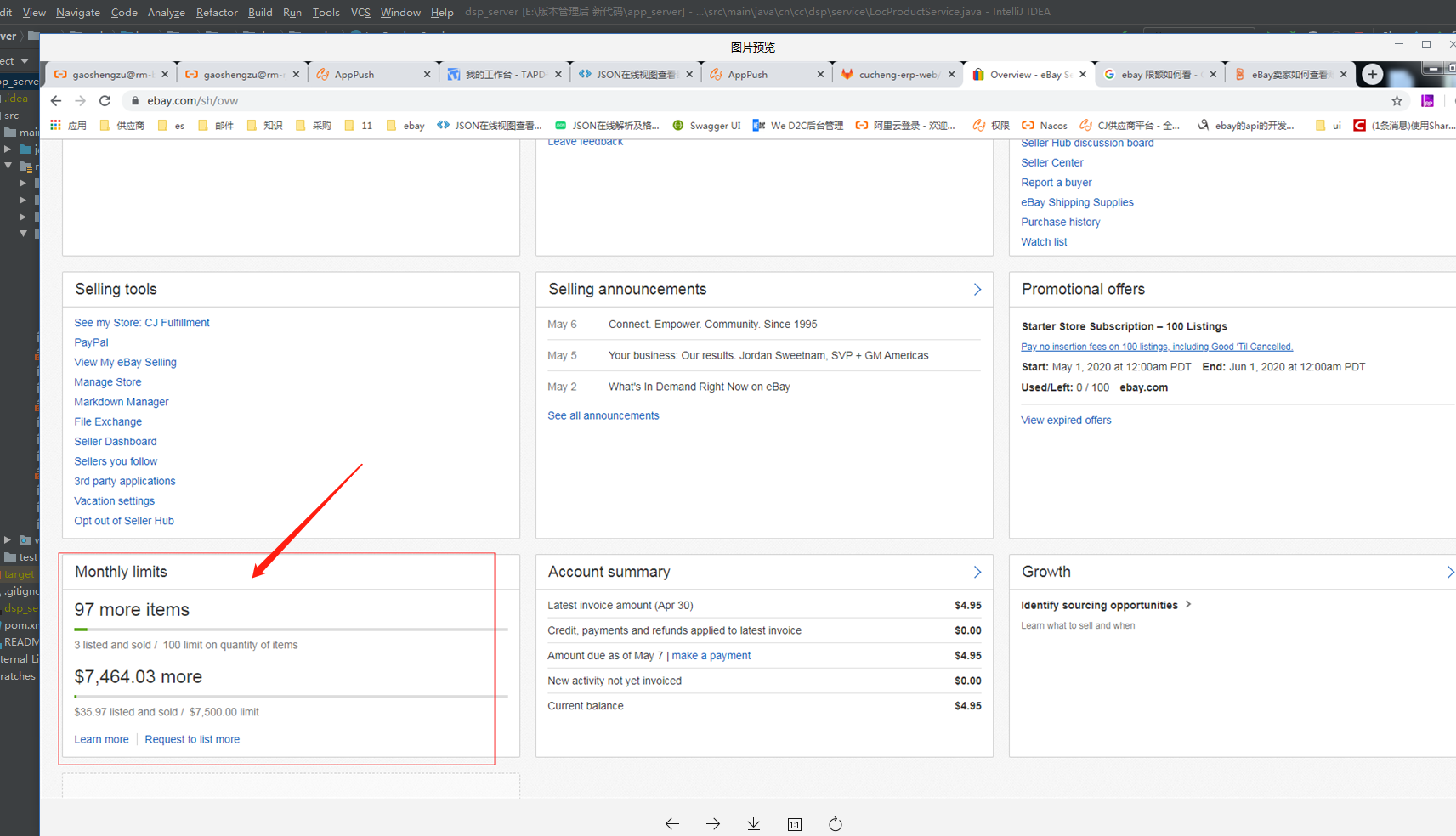This screenshot has height=836, width=1456.
Task: Open the VCS menu in IntelliJ
Action: 360,12
